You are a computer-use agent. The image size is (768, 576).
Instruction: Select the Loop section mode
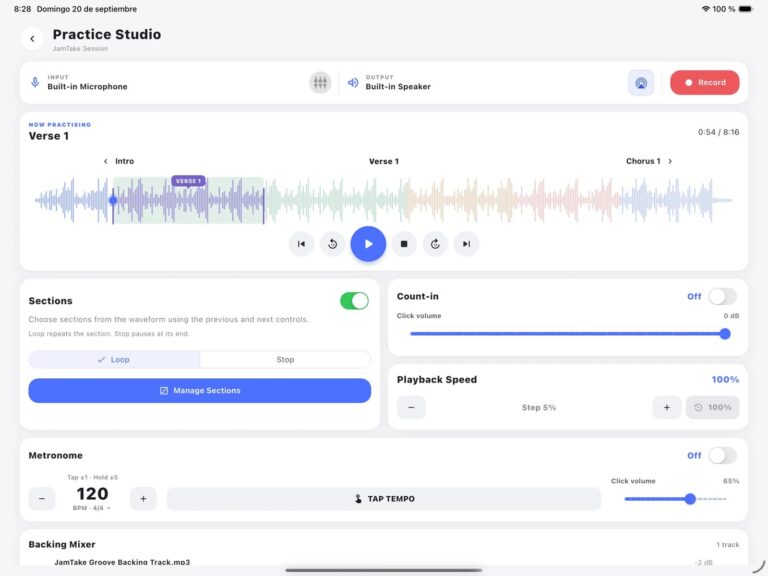click(114, 360)
